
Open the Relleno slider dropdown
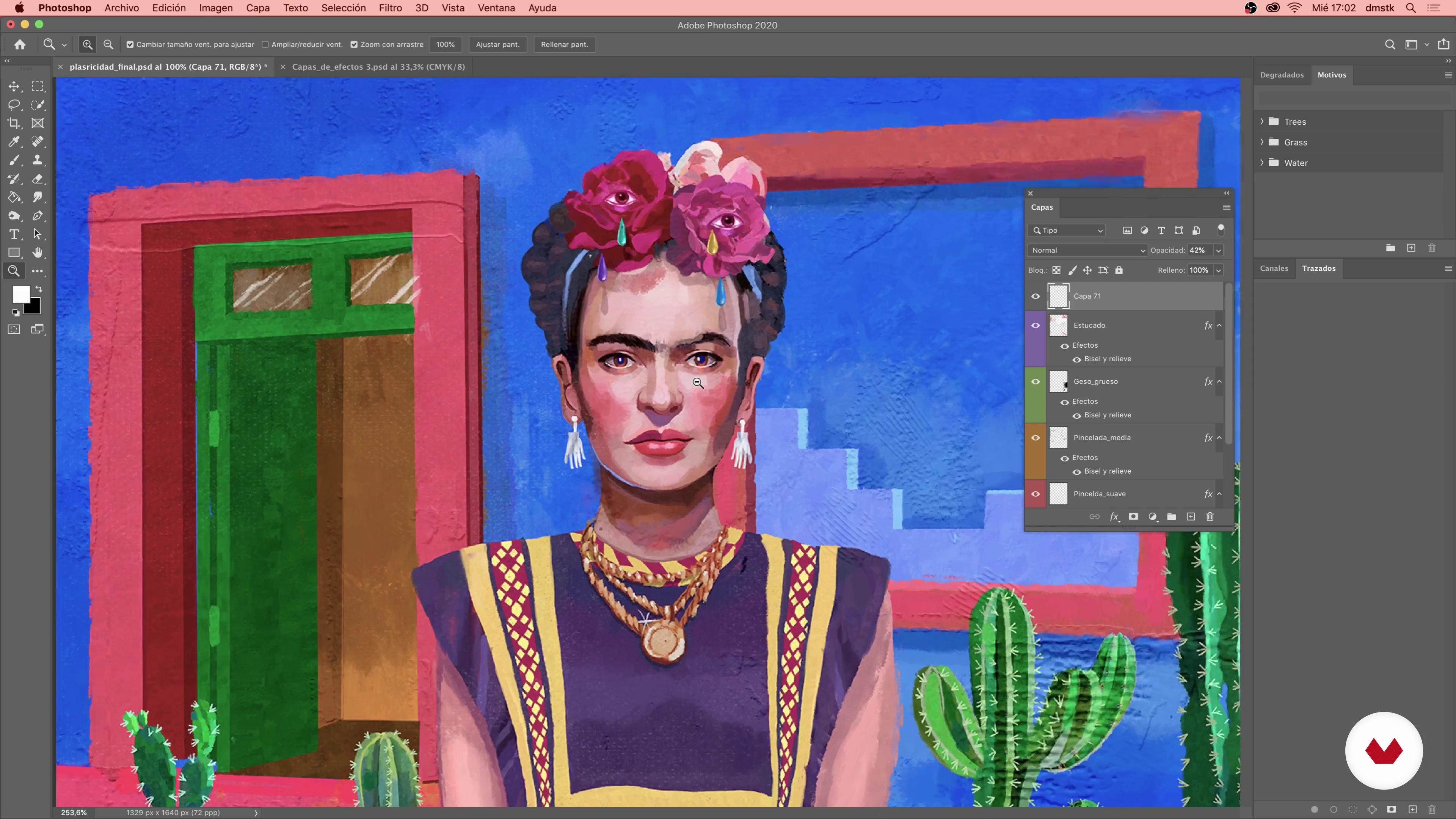coord(1219,270)
